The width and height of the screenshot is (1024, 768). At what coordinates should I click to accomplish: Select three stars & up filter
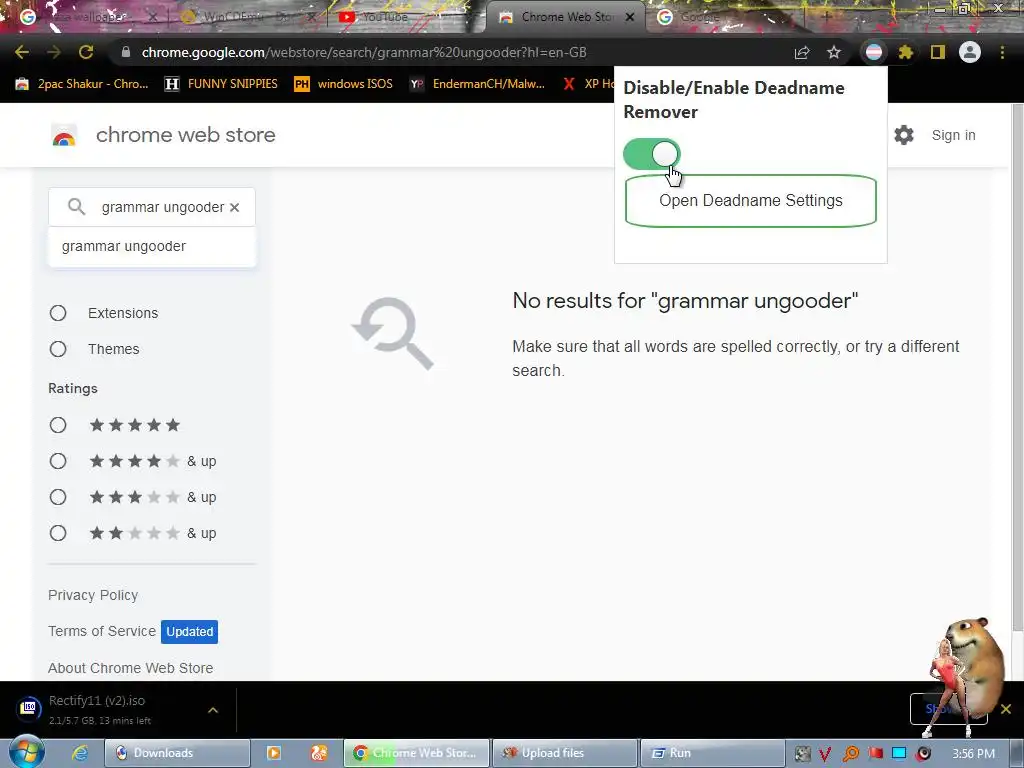point(58,497)
